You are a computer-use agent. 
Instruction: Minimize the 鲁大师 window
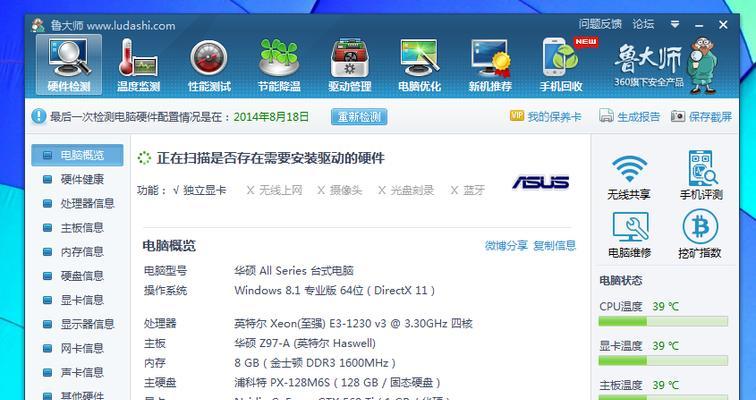point(699,25)
